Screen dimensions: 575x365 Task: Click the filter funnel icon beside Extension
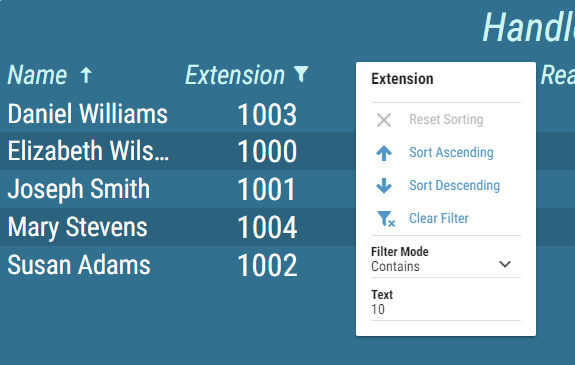301,74
